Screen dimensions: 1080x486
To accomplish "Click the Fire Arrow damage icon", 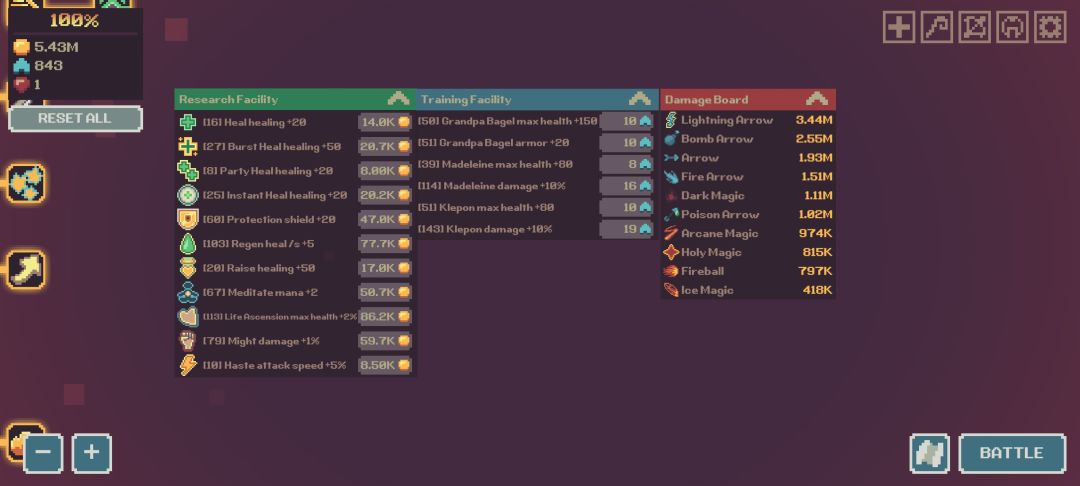I will click(x=671, y=177).
